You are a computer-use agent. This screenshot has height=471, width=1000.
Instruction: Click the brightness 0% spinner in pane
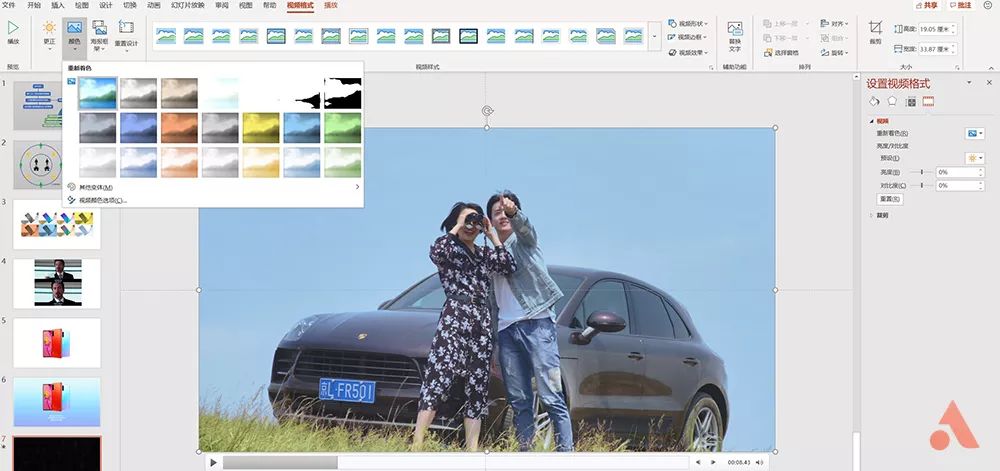981,172
